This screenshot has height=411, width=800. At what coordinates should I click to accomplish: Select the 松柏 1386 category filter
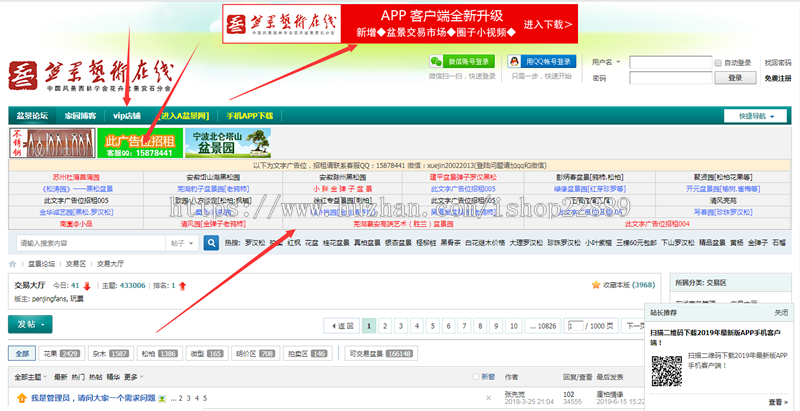pyautogui.click(x=159, y=353)
